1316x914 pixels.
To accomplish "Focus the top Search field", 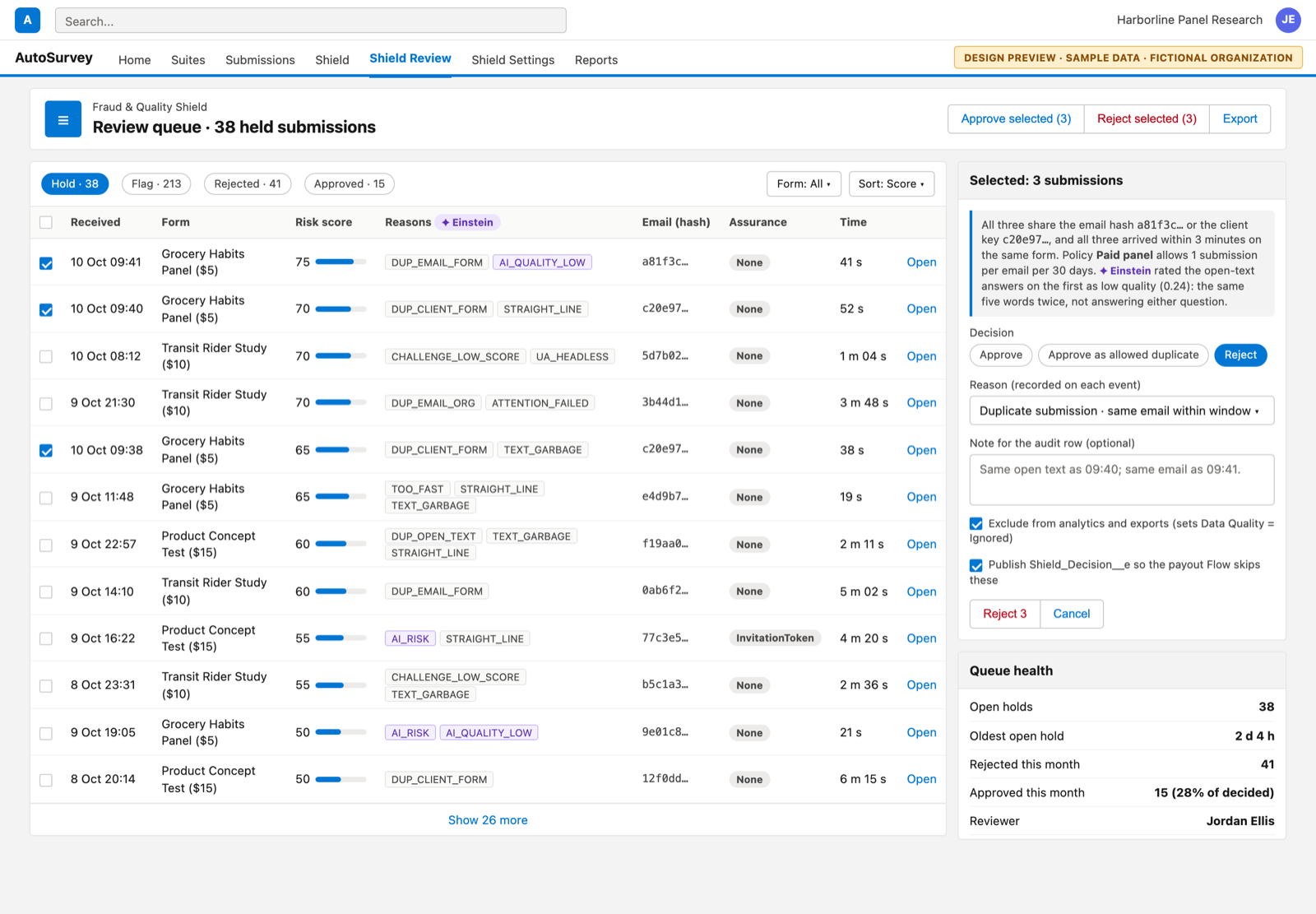I will [x=311, y=21].
